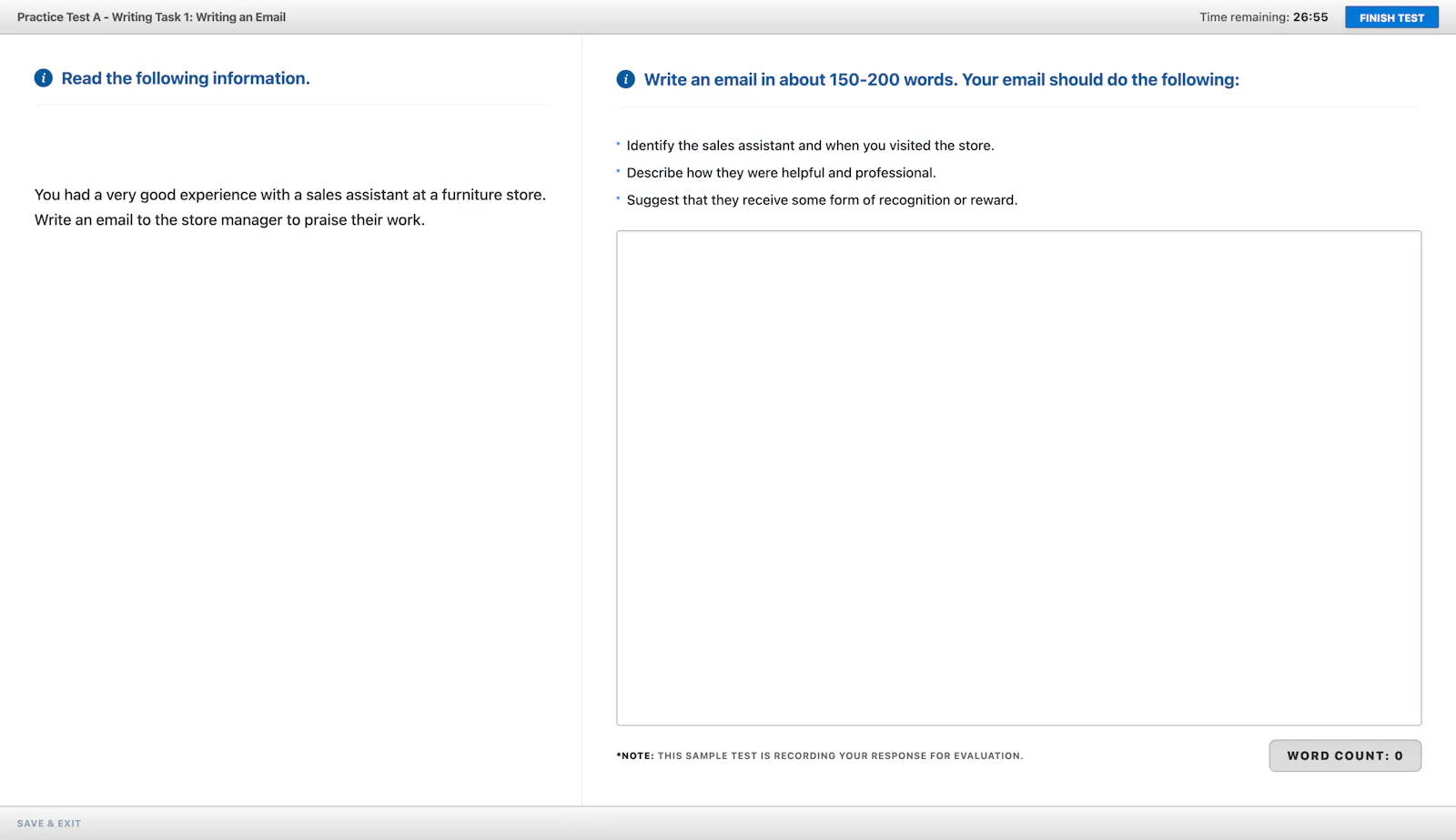Click info icon beside 'Write an email' heading
1456x840 pixels.
click(x=626, y=79)
